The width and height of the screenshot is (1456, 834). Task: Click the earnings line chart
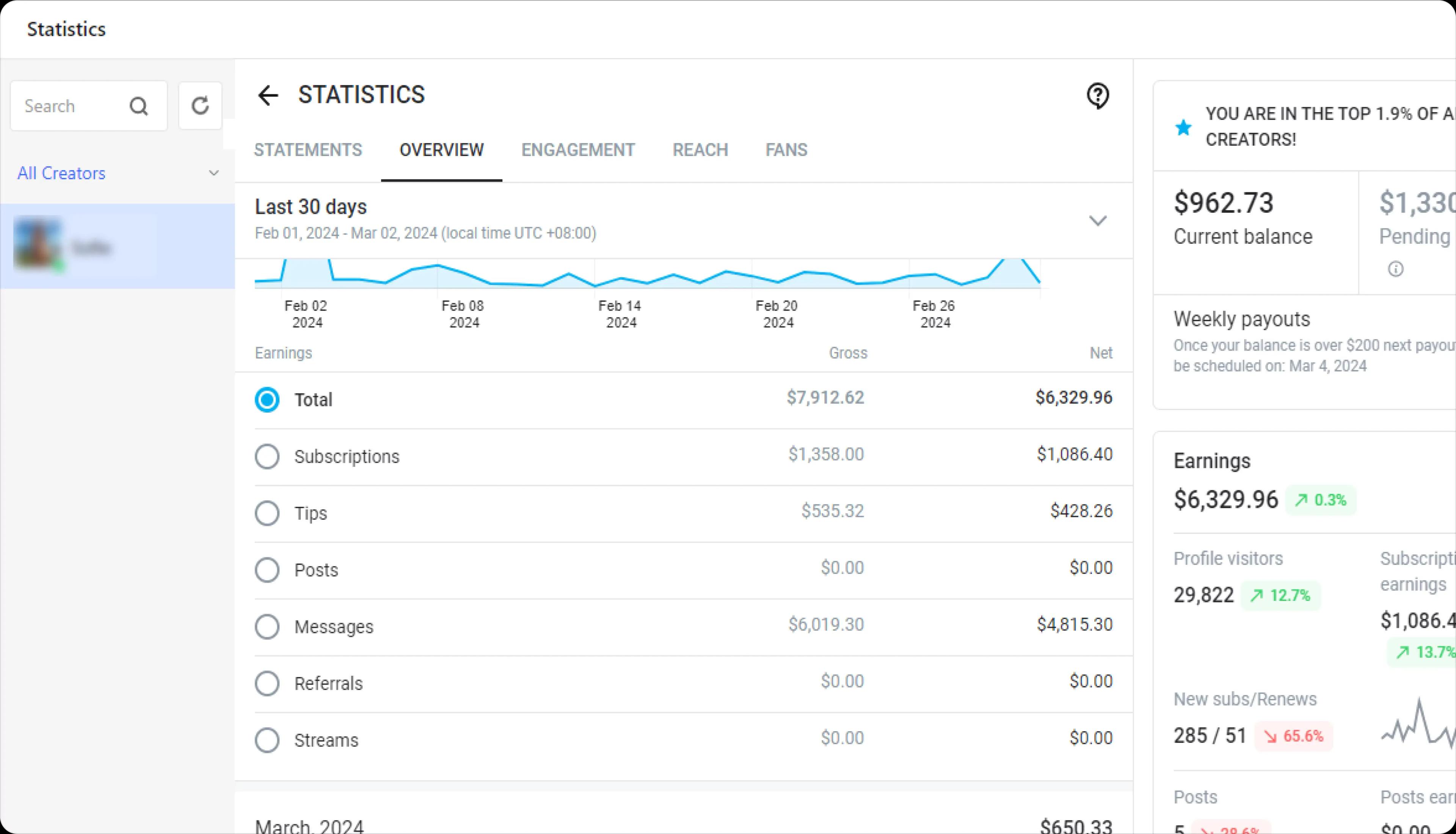click(647, 274)
